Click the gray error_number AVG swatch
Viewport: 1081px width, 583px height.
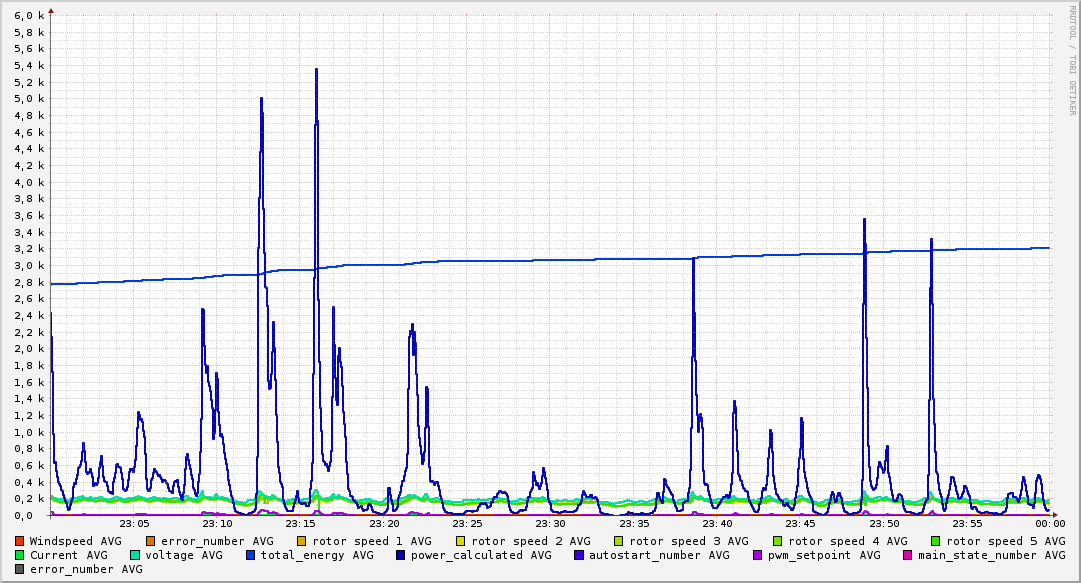pyautogui.click(x=19, y=570)
